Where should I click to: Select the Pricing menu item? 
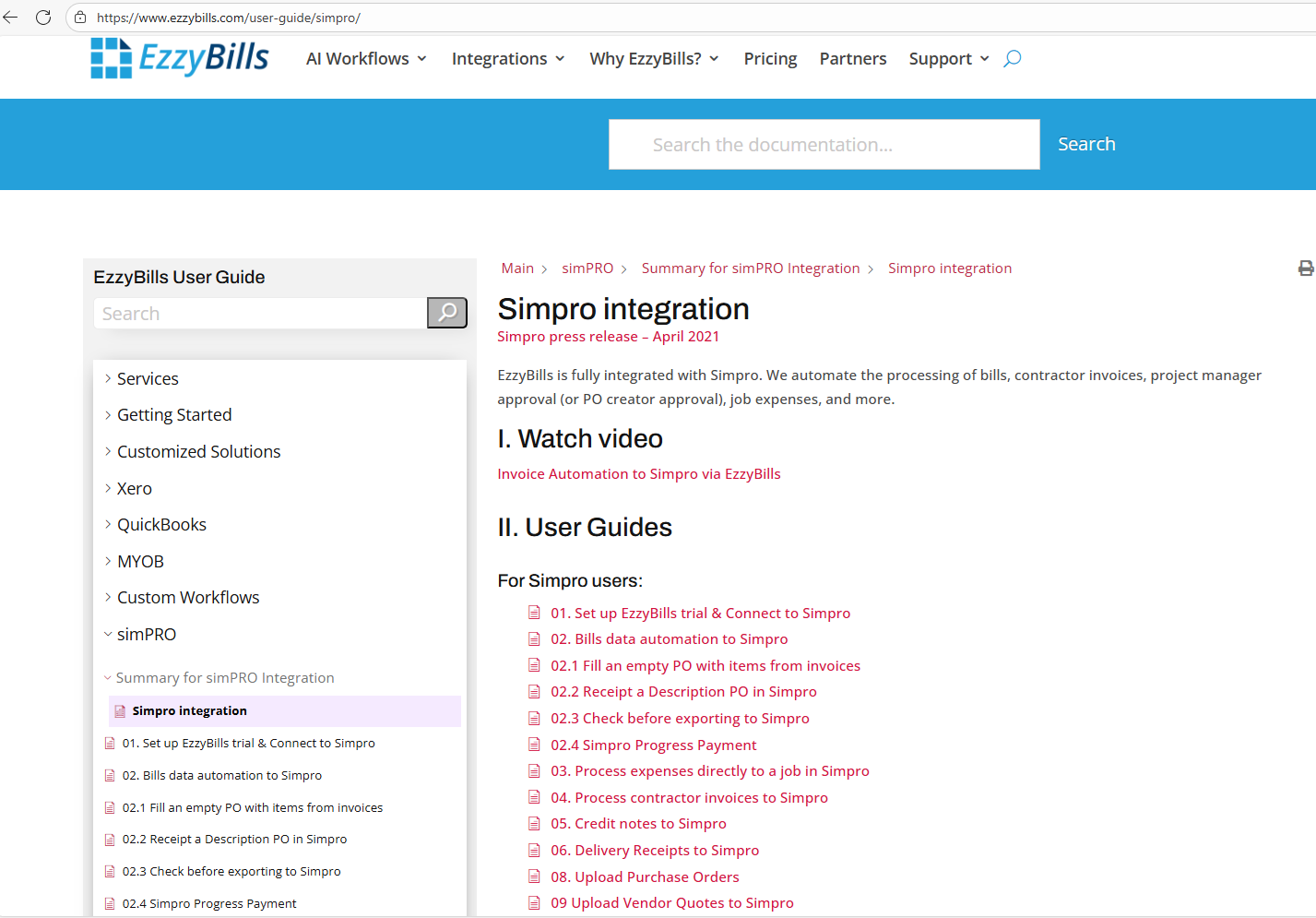pos(770,58)
